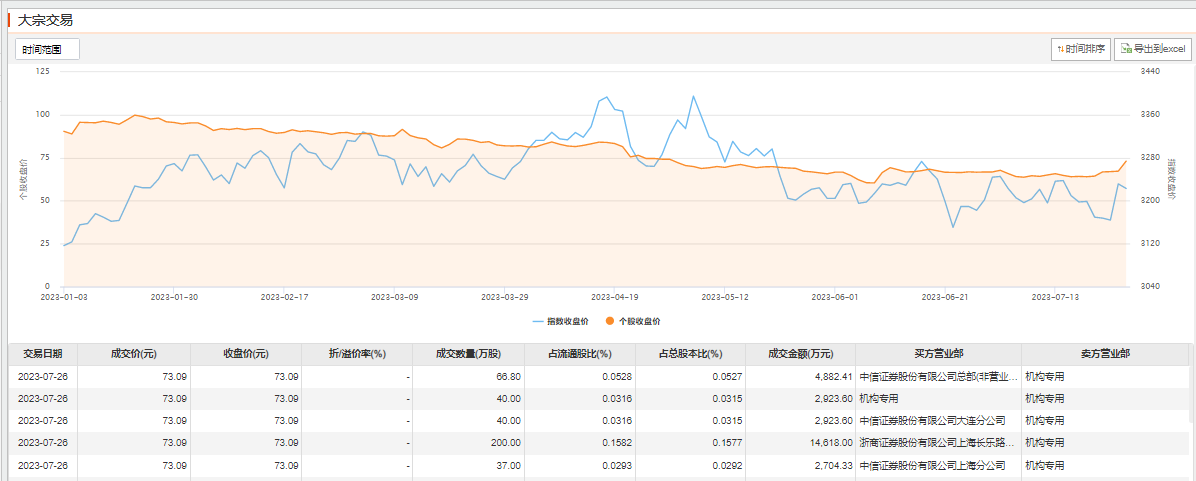The height and width of the screenshot is (481, 1196).
Task: Click the 时间排序 sort button
Action: (1080, 49)
